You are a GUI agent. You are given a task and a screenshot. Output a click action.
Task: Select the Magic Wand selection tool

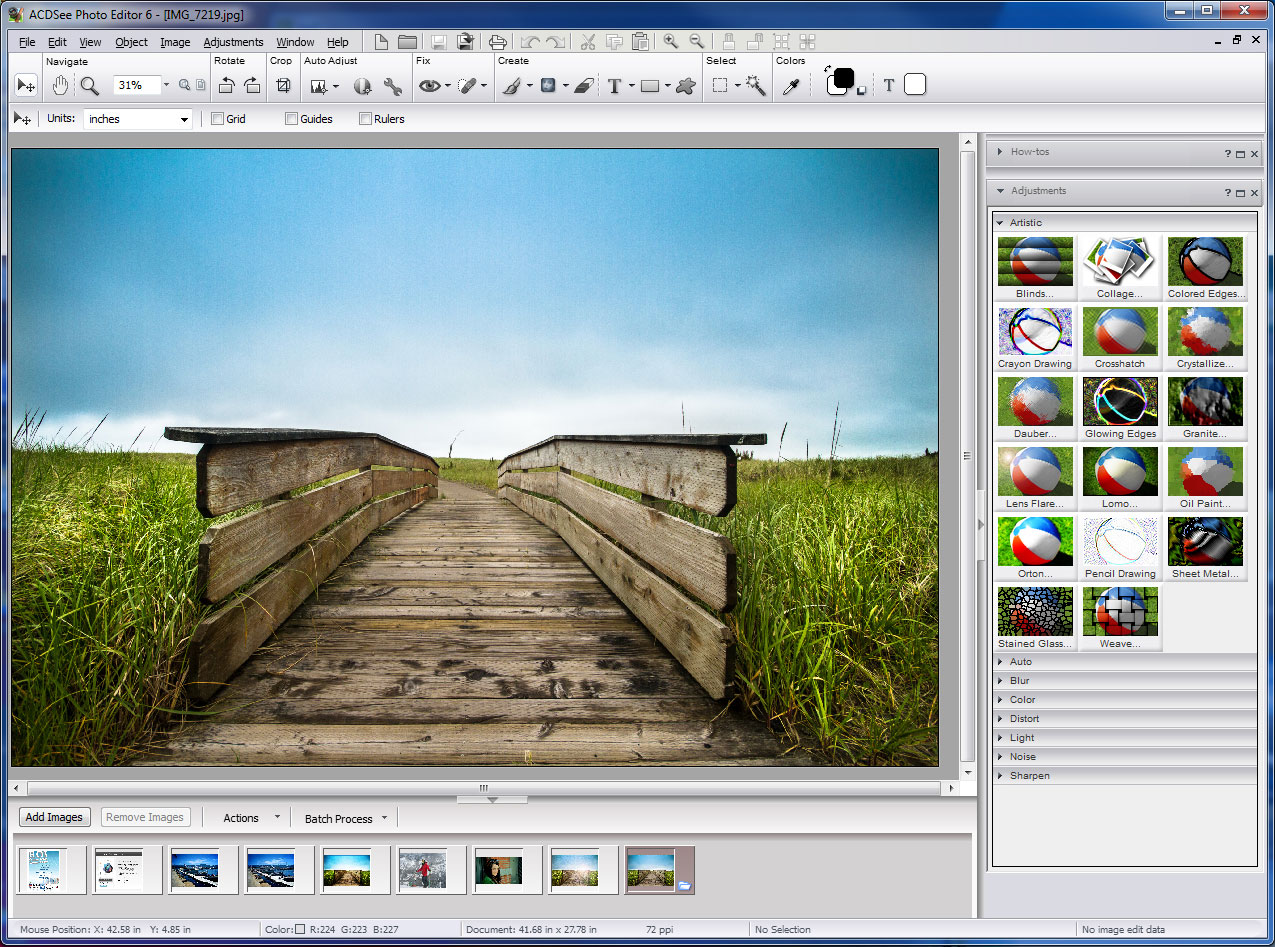(756, 86)
